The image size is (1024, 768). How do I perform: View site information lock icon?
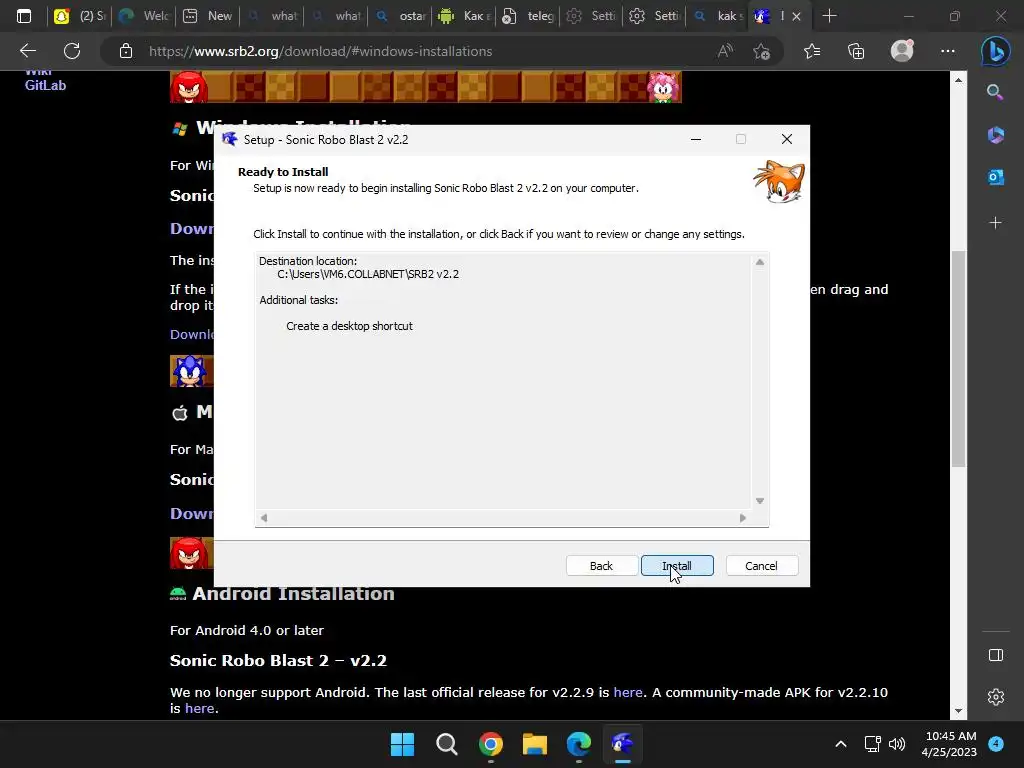pyautogui.click(x=126, y=51)
